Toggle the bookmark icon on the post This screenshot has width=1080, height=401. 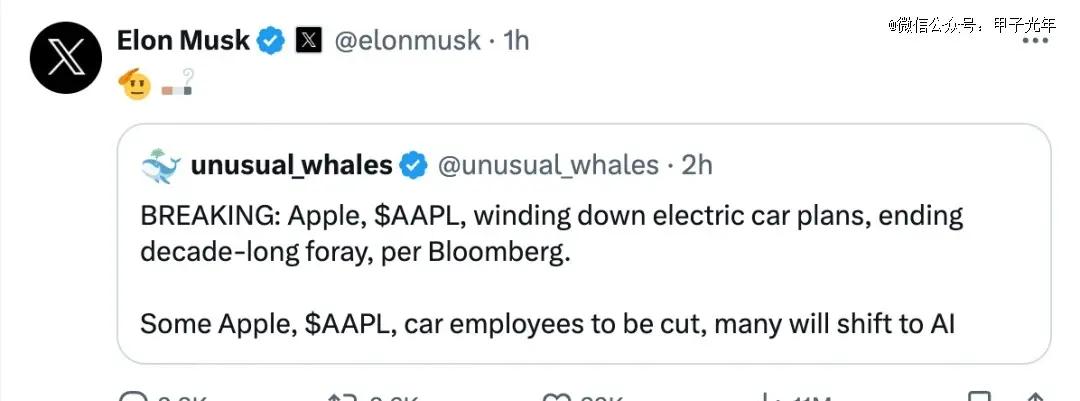979,398
